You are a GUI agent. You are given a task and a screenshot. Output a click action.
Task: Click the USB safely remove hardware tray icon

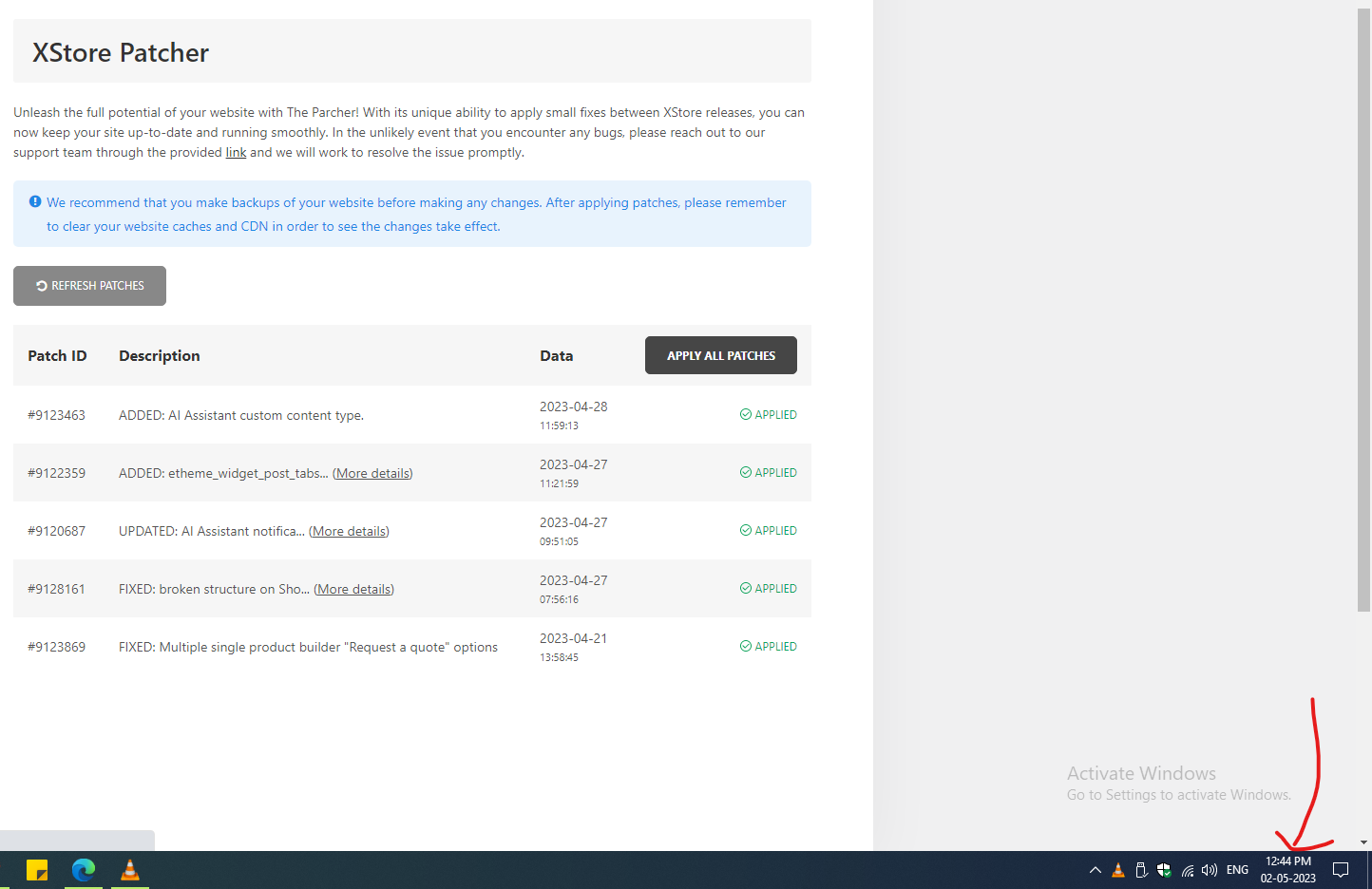click(1141, 870)
